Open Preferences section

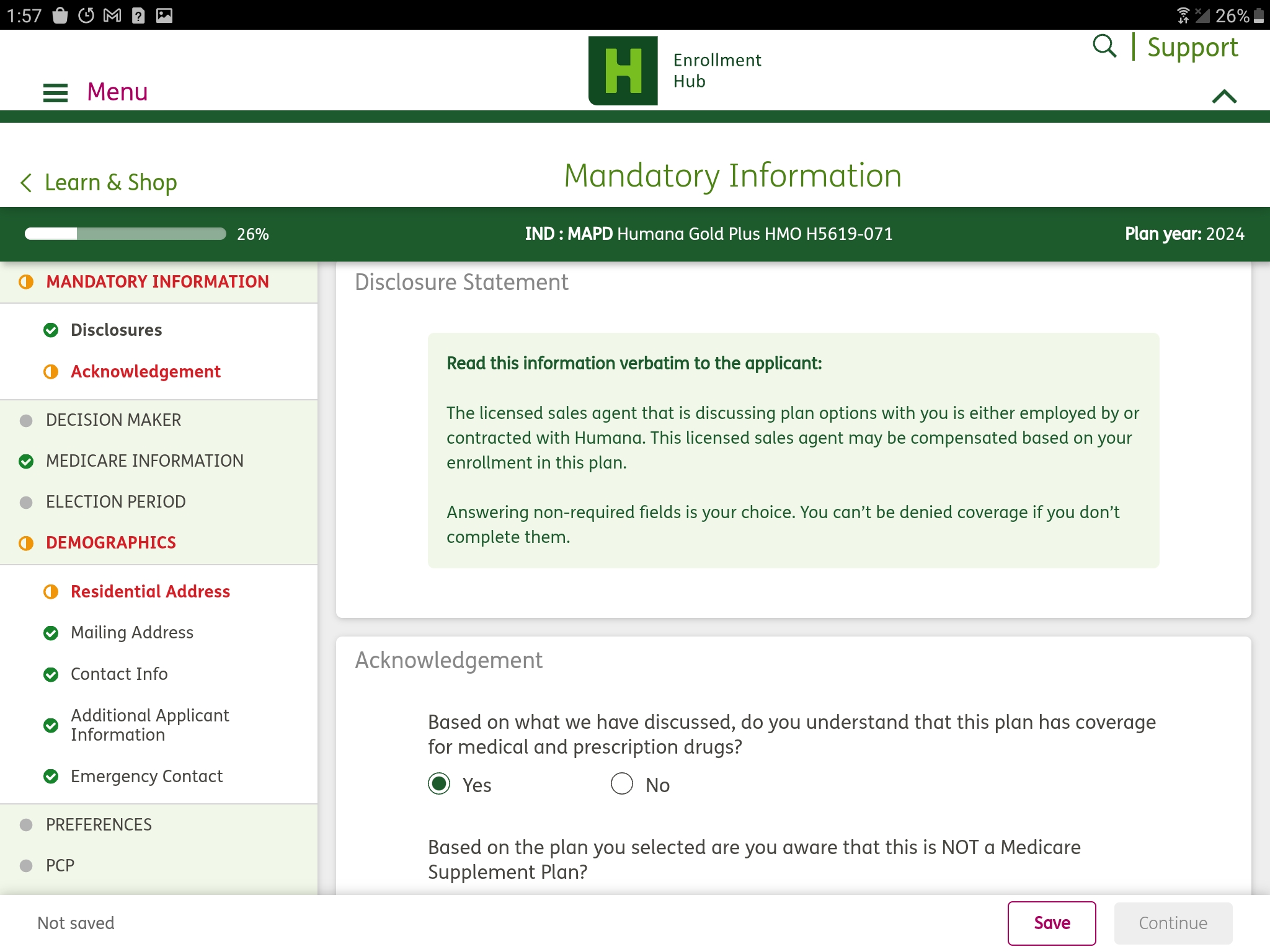[x=99, y=824]
